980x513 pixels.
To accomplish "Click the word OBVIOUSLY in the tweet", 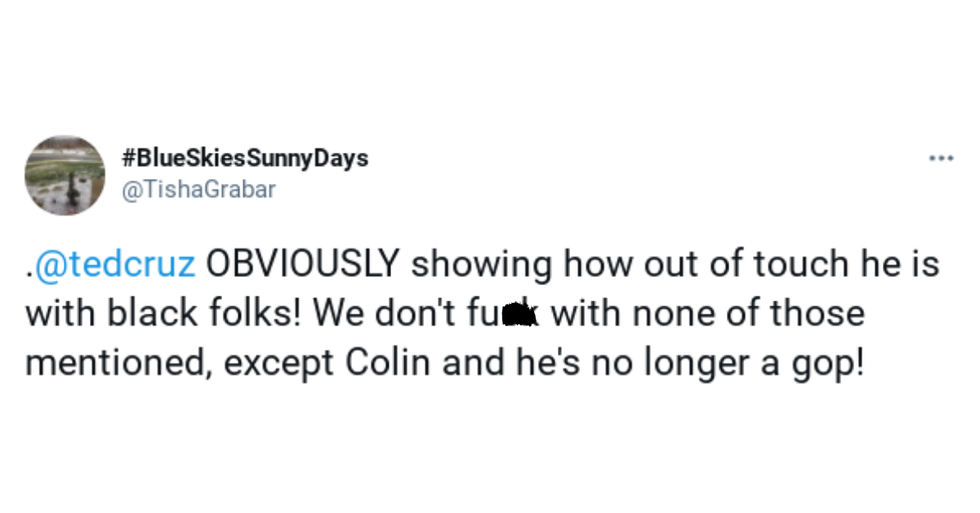I will tap(303, 265).
